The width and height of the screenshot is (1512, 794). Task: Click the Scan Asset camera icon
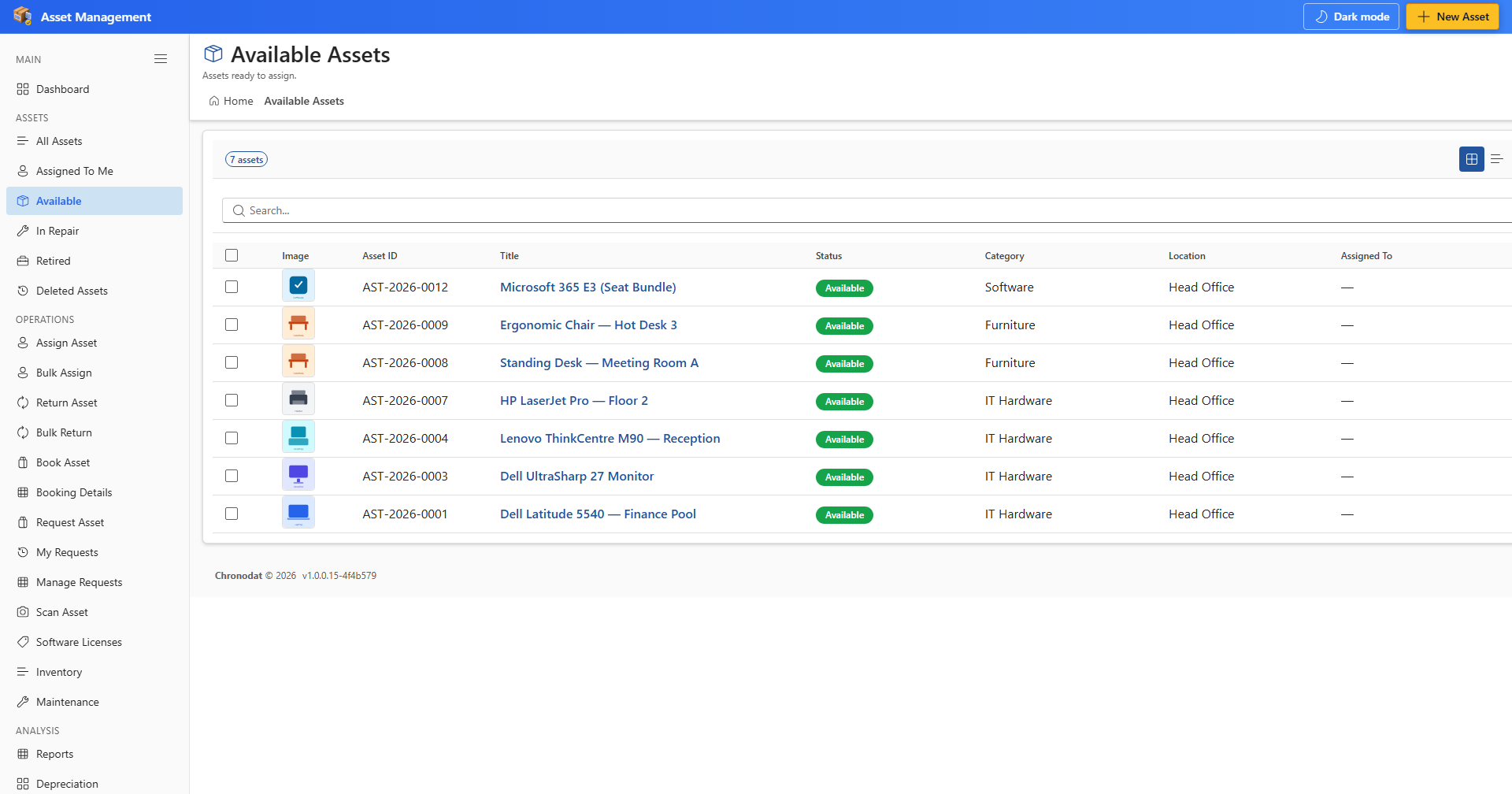tap(23, 612)
